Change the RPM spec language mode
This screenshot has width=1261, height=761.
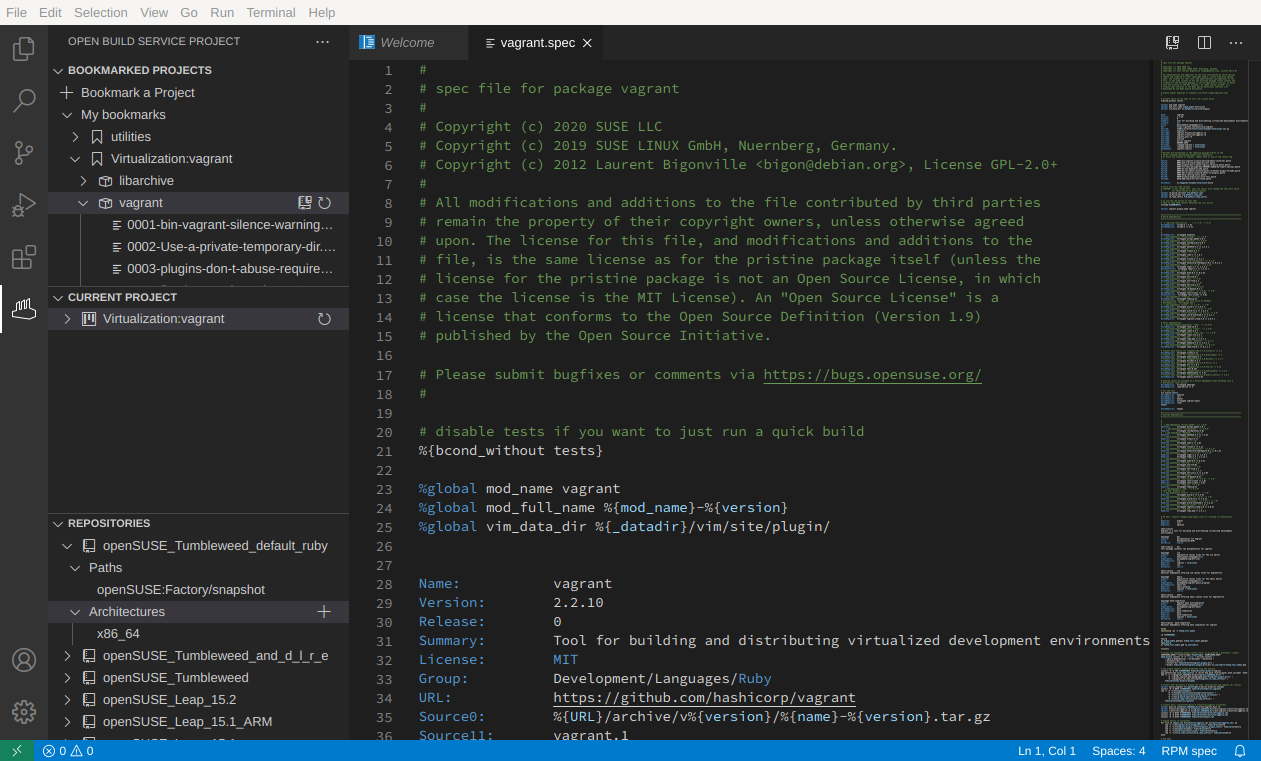[x=1188, y=750]
